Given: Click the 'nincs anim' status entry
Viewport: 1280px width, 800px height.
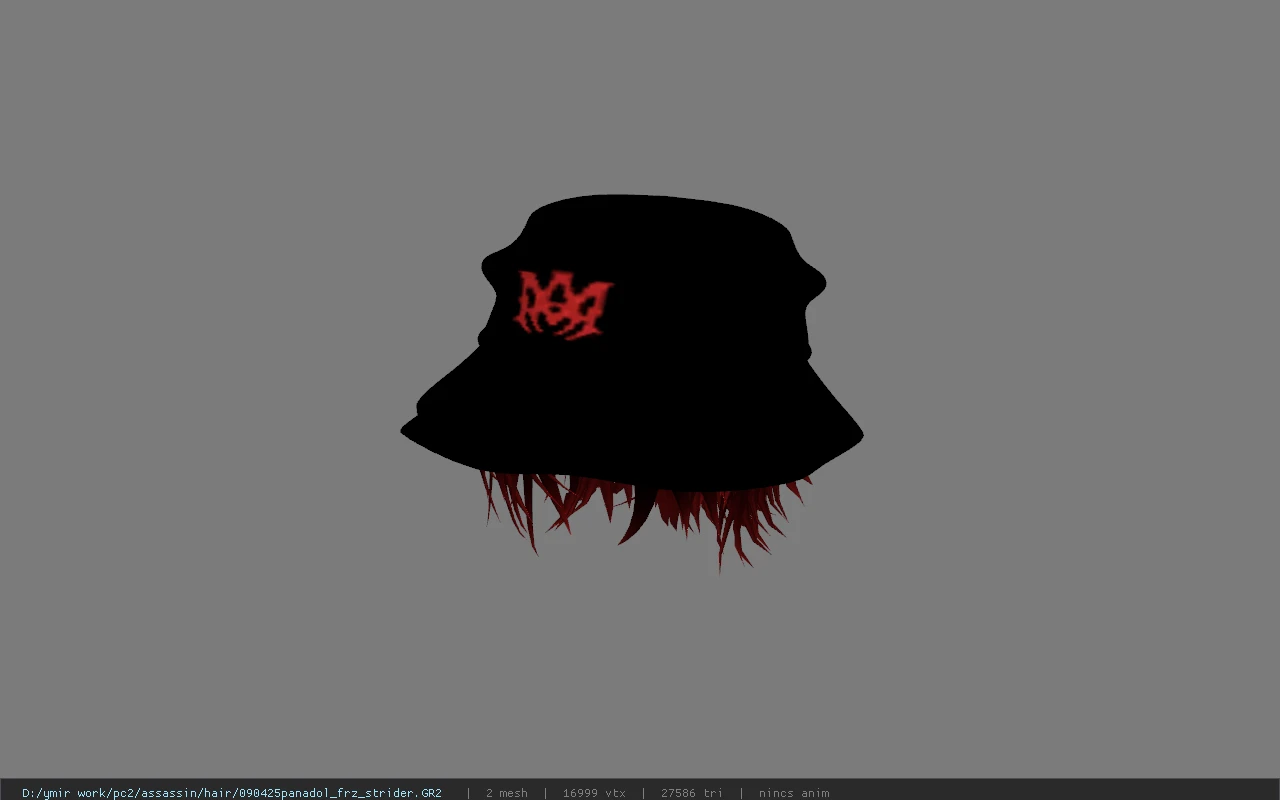Looking at the screenshot, I should coord(794,793).
